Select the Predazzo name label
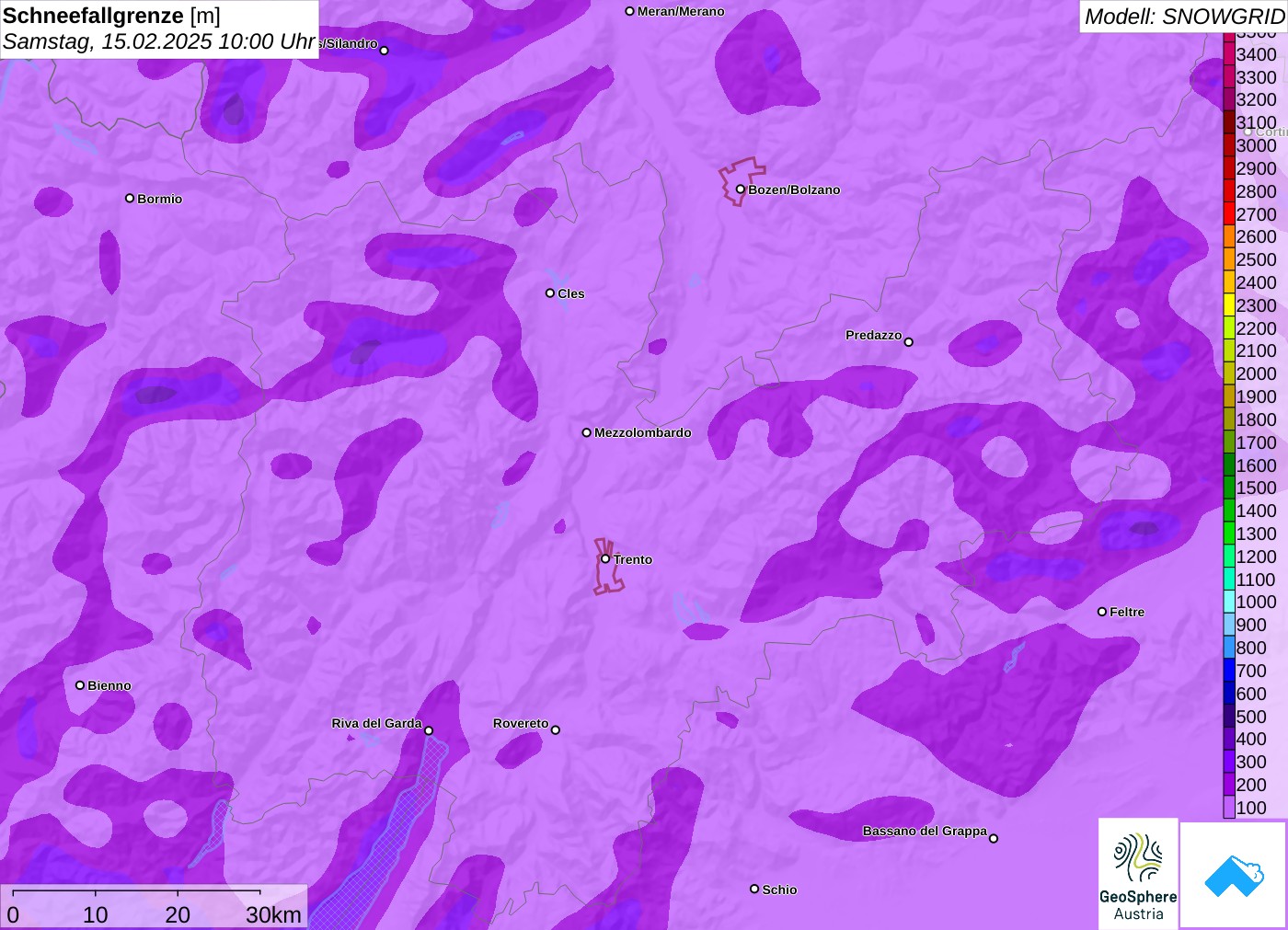Viewport: 1288px width, 930px height. (x=874, y=335)
